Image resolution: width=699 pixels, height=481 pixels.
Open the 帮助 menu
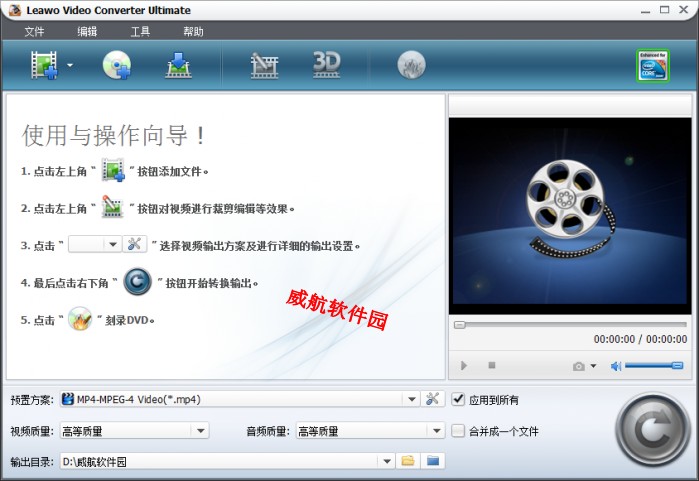193,31
